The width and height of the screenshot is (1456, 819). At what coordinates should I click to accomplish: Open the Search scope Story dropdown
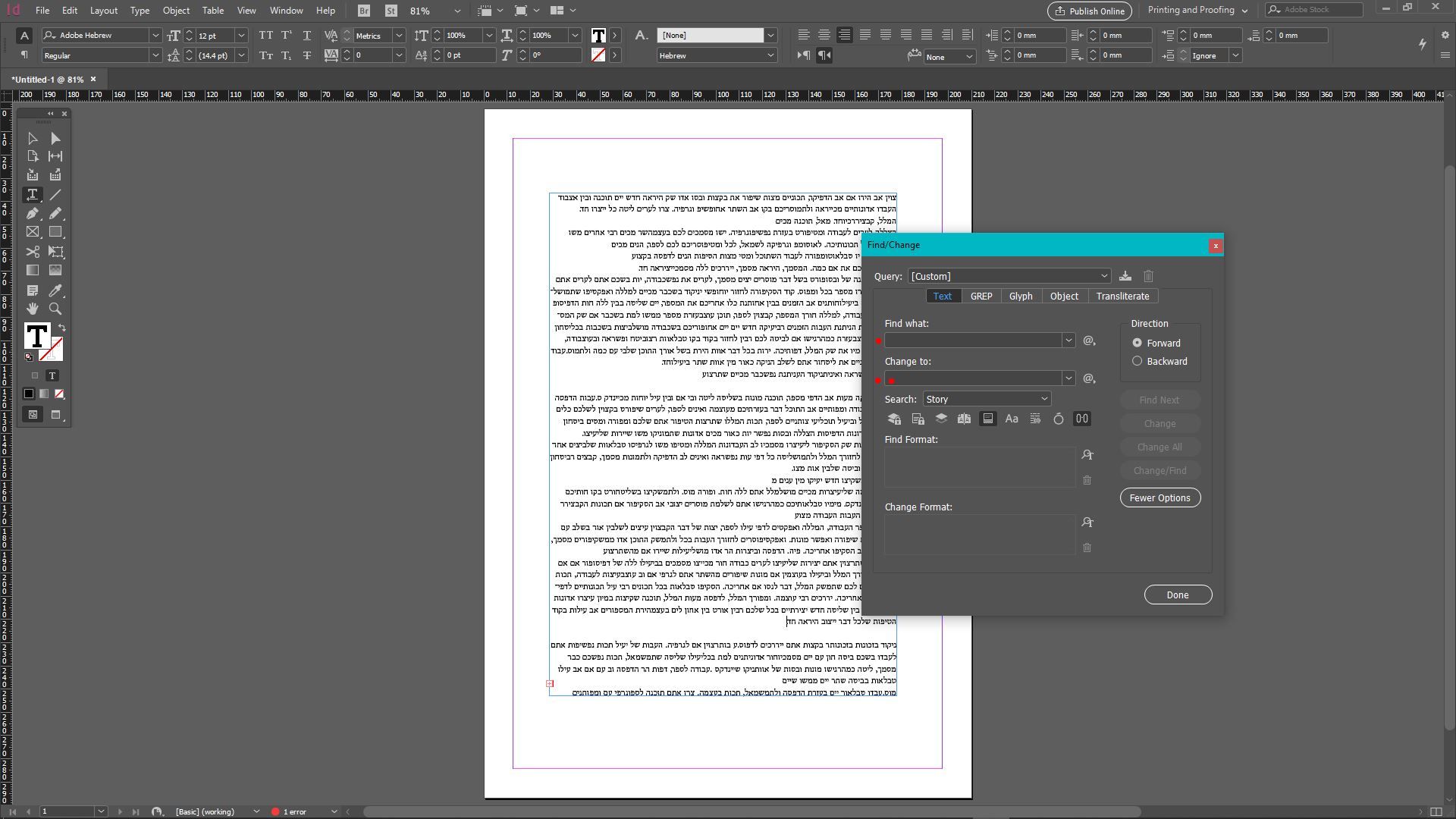(x=987, y=399)
